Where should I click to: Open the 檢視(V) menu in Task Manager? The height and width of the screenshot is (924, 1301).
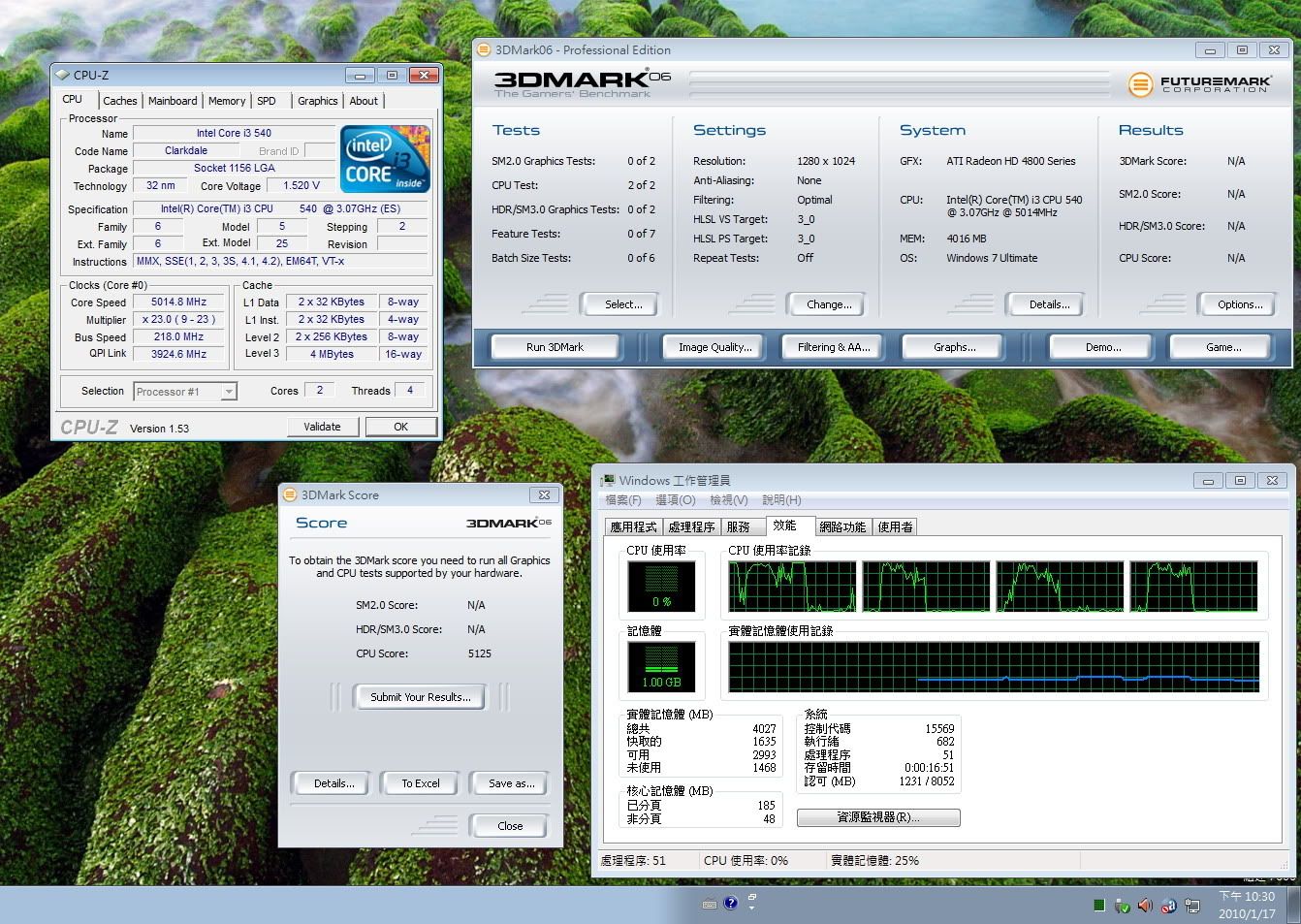pyautogui.click(x=728, y=500)
